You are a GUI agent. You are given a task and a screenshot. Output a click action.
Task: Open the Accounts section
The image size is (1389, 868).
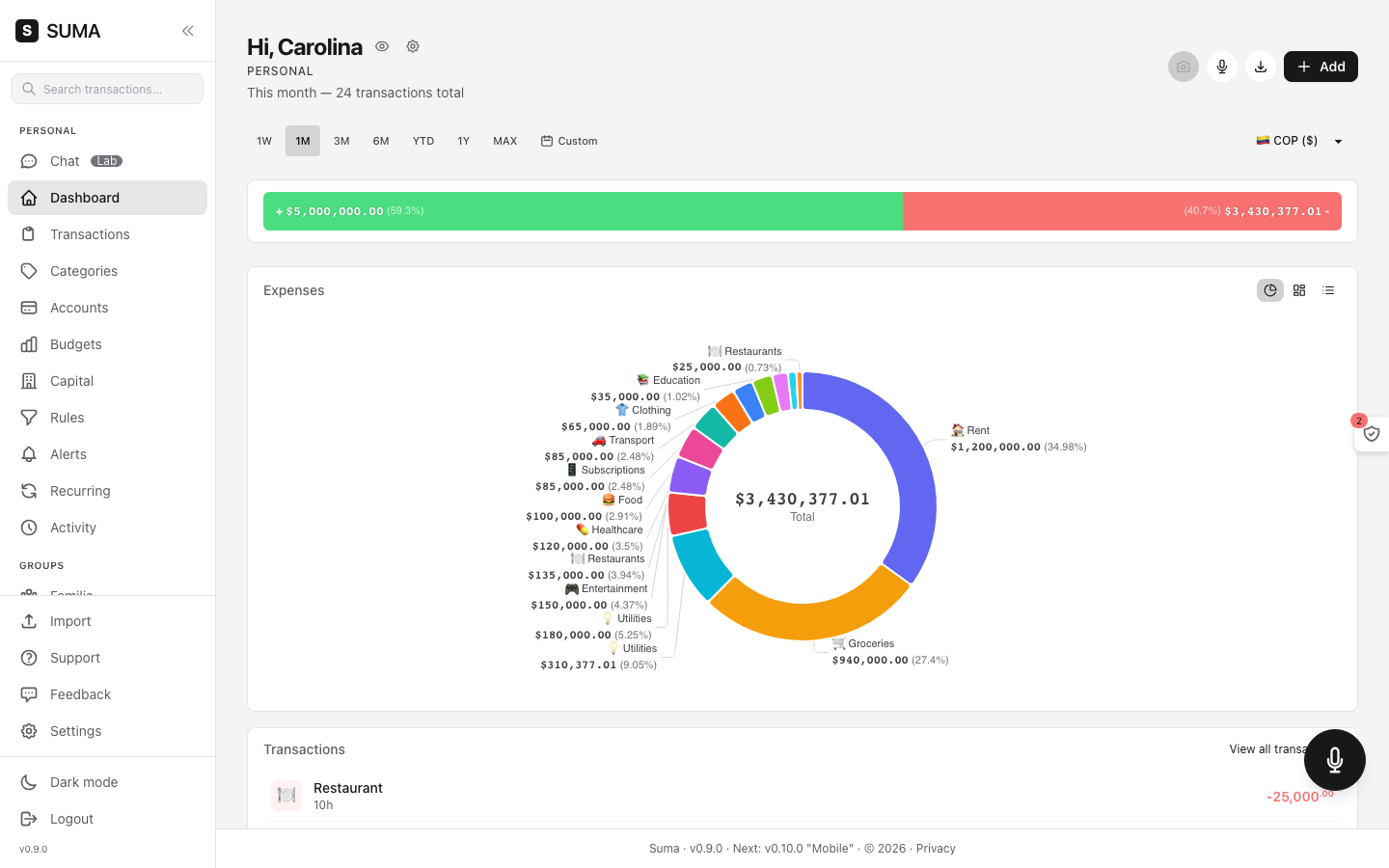pyautogui.click(x=107, y=308)
